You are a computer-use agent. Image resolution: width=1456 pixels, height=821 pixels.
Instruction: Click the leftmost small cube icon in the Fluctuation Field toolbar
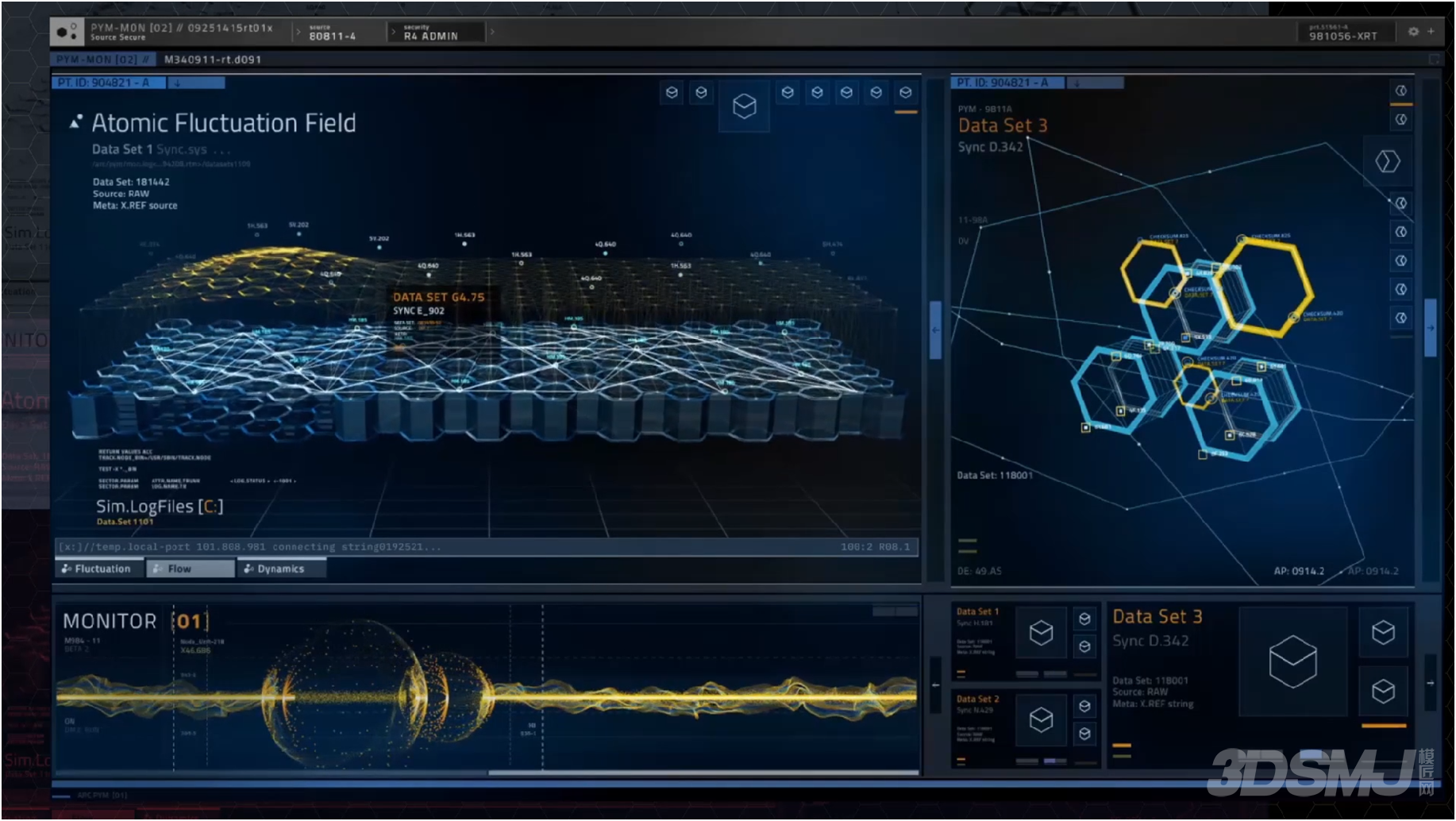[672, 93]
